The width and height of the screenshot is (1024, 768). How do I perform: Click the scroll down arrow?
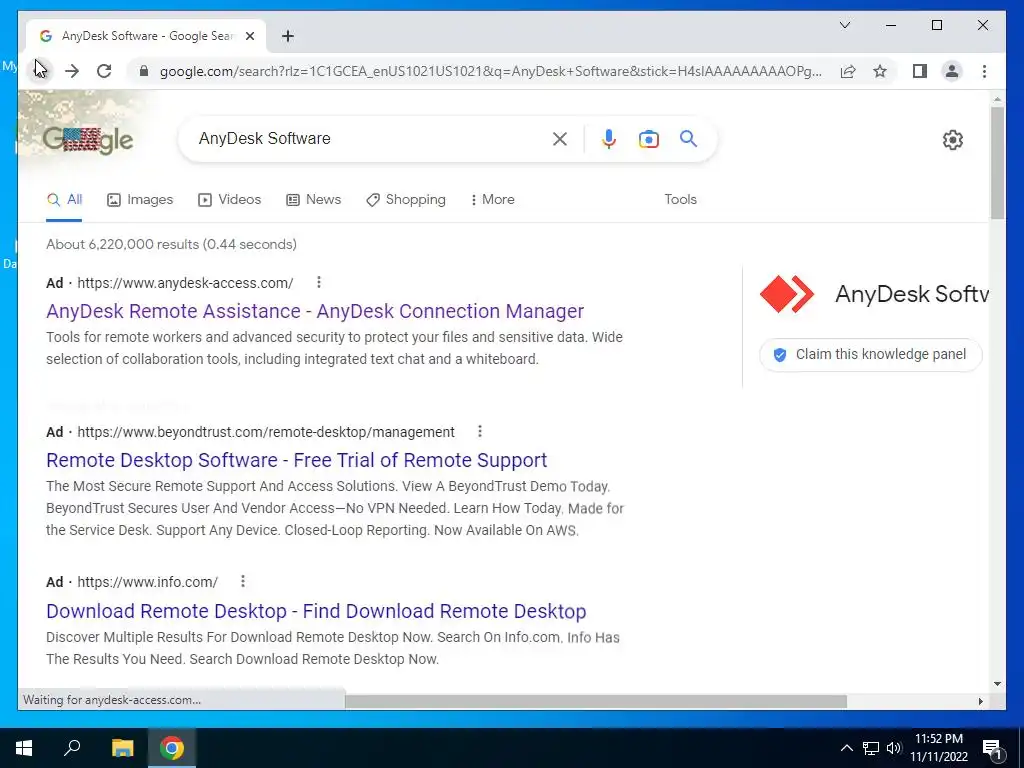pos(997,684)
